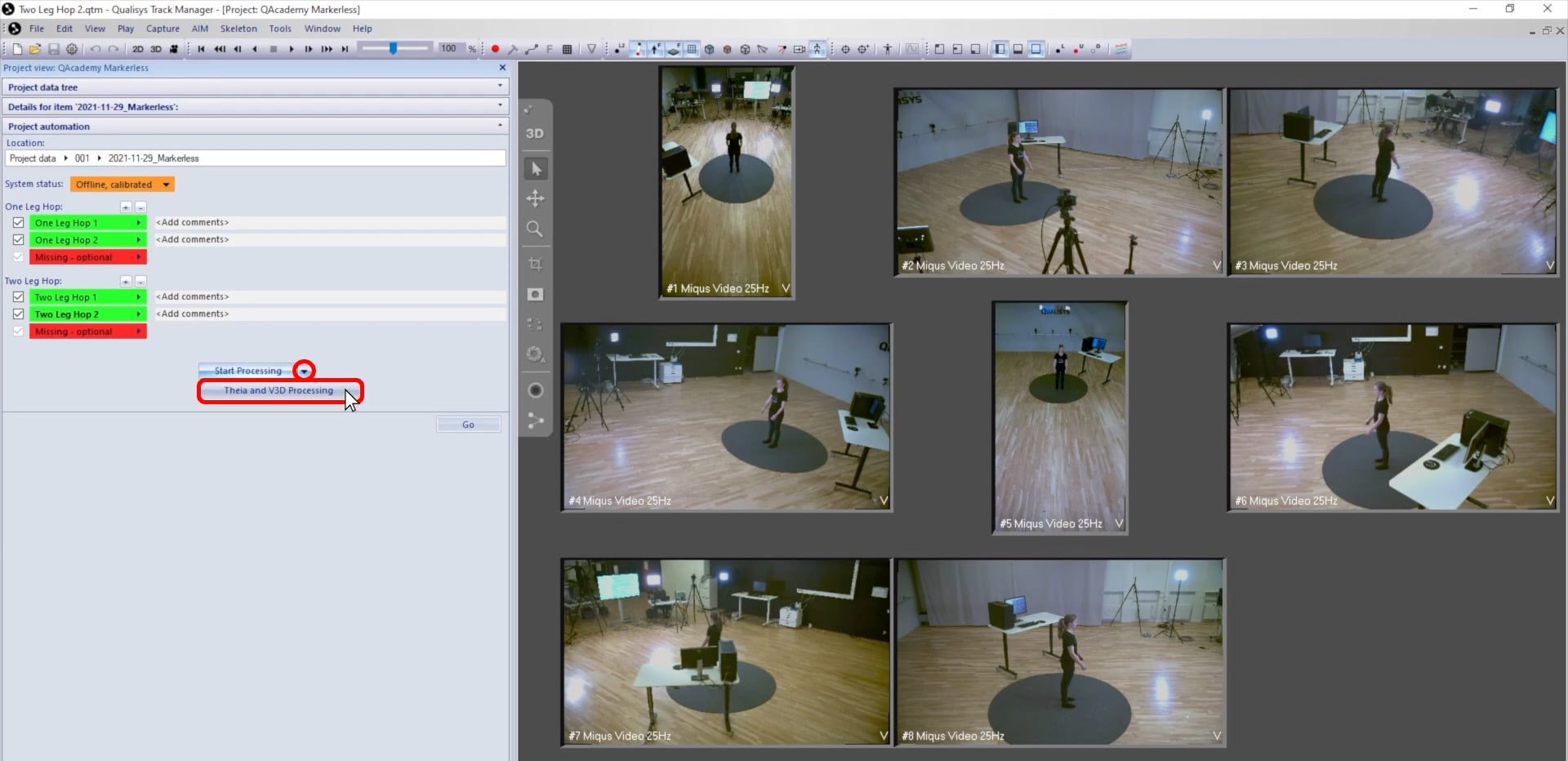Click the Go button
Viewport: 1568px width, 761px height.
tap(468, 425)
